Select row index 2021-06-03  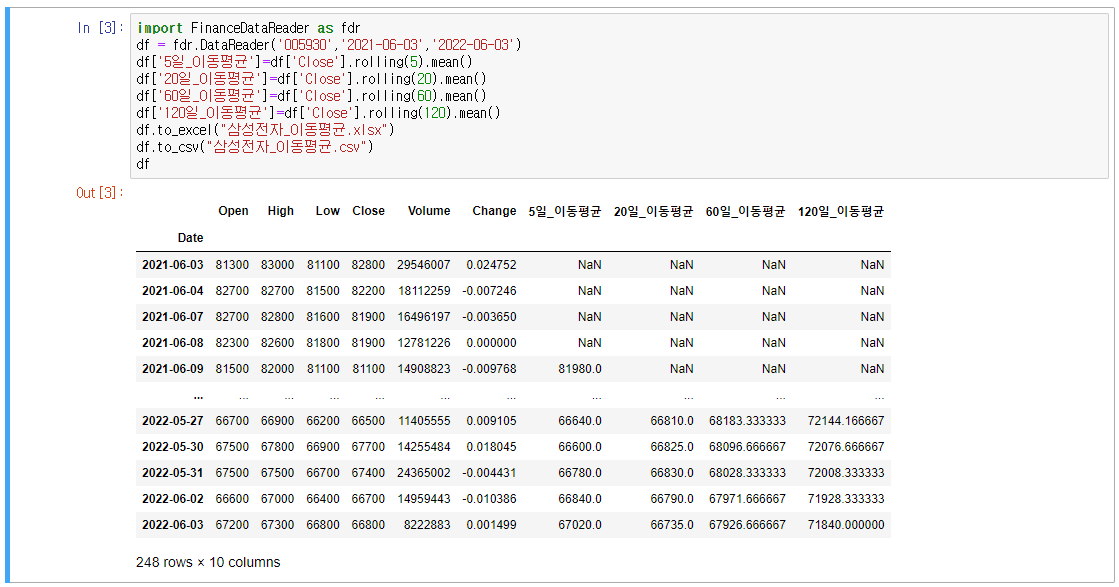pos(173,265)
